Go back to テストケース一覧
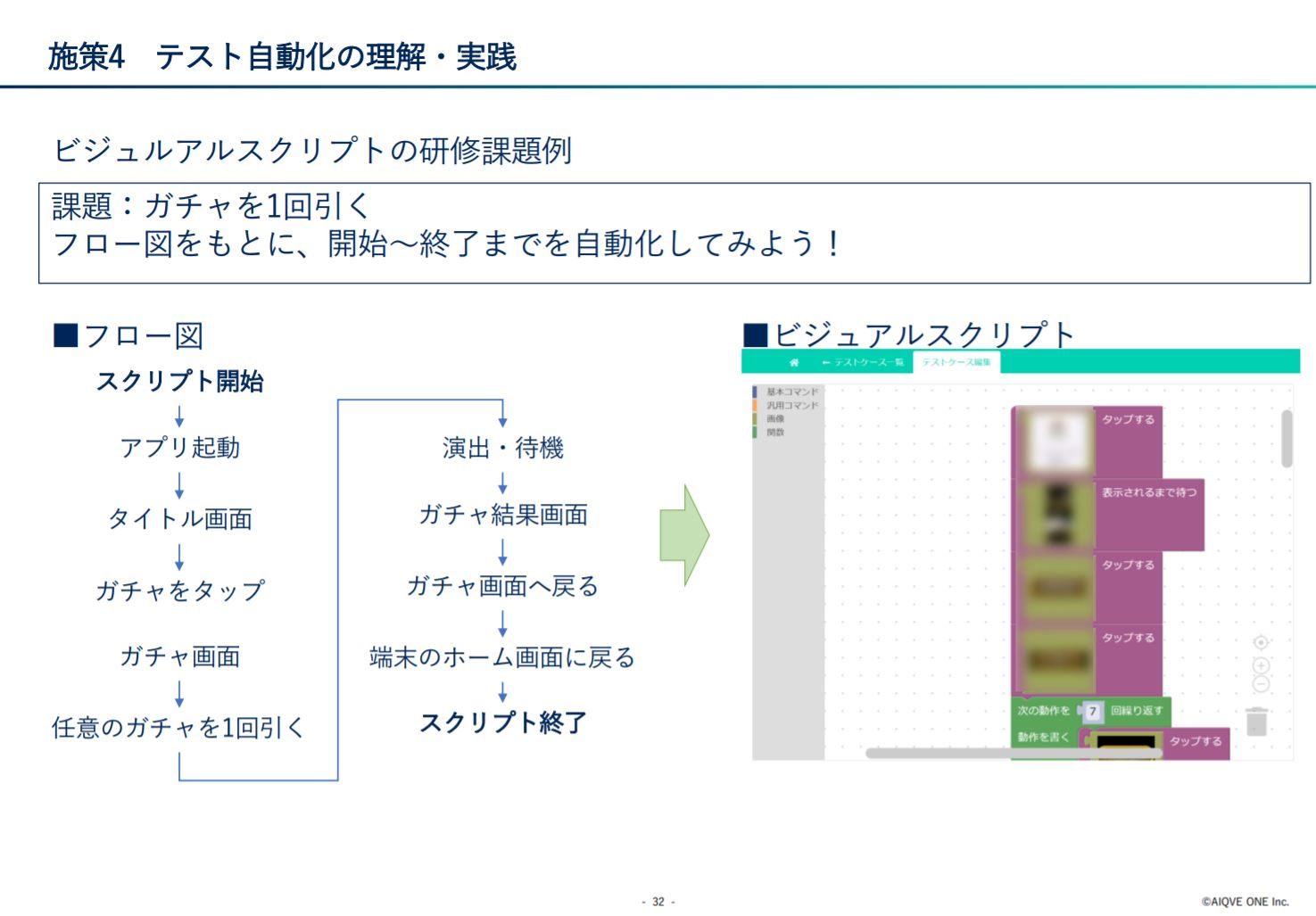Screen dimensions: 1316x916 point(864,362)
